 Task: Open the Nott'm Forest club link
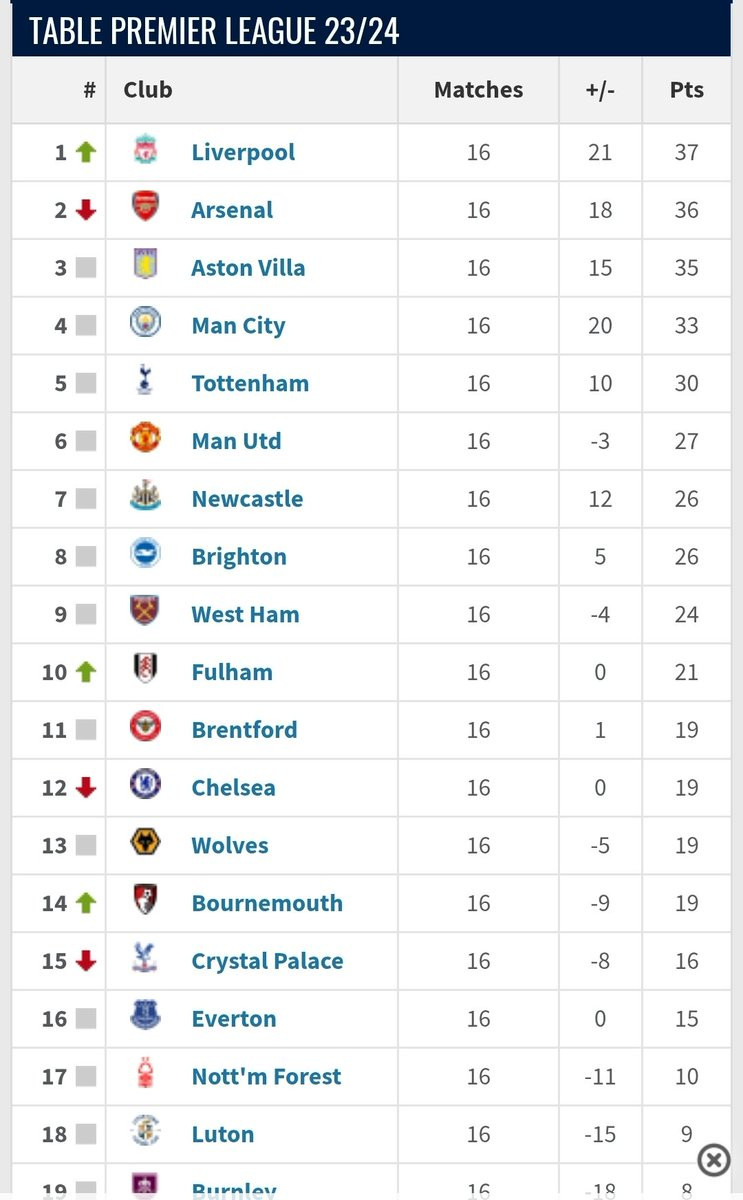(x=266, y=1076)
